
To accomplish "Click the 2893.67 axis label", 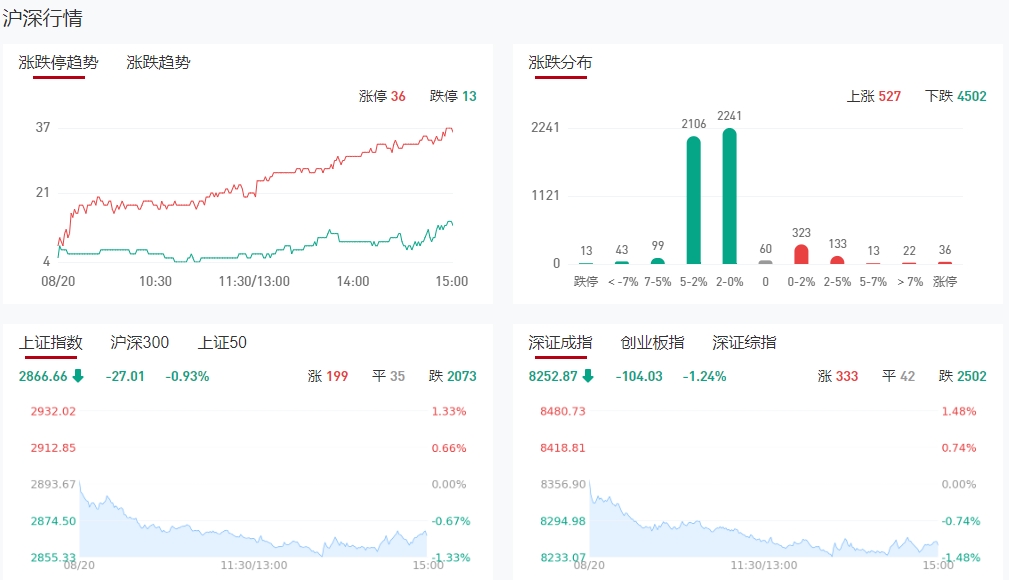I will click(x=53, y=484).
